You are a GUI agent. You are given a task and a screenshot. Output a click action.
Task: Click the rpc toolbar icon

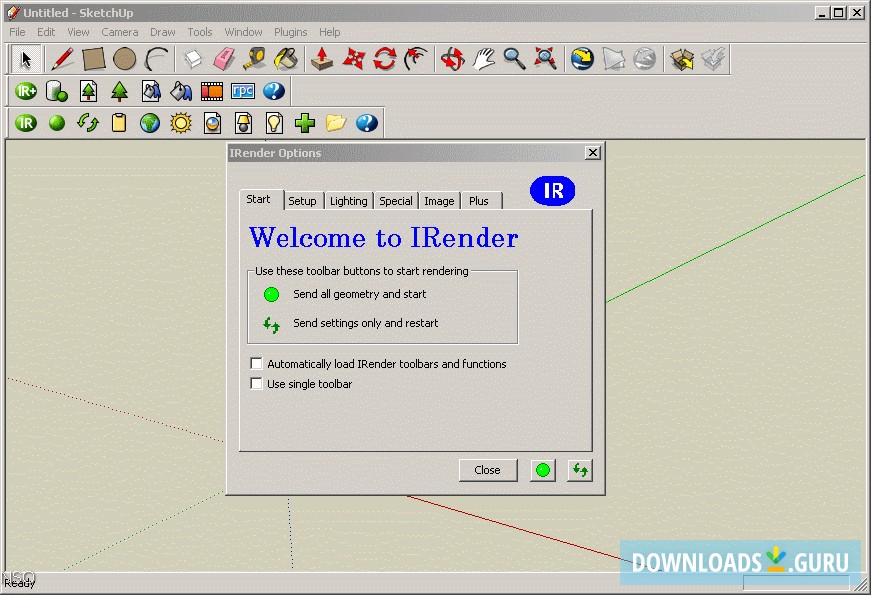[x=243, y=91]
